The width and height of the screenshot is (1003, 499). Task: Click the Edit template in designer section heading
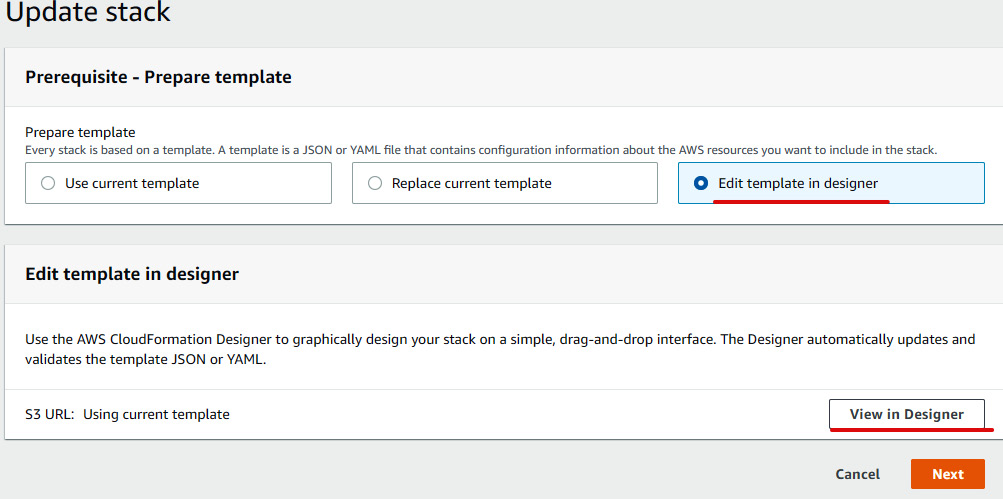click(132, 274)
